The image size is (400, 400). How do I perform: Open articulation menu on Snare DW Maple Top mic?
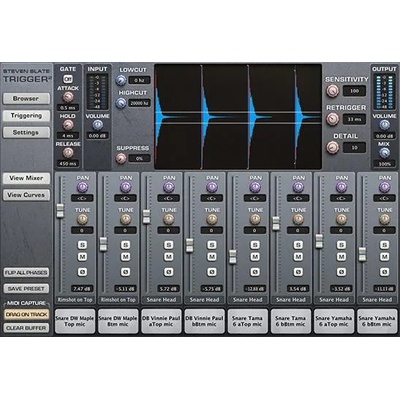(75, 300)
